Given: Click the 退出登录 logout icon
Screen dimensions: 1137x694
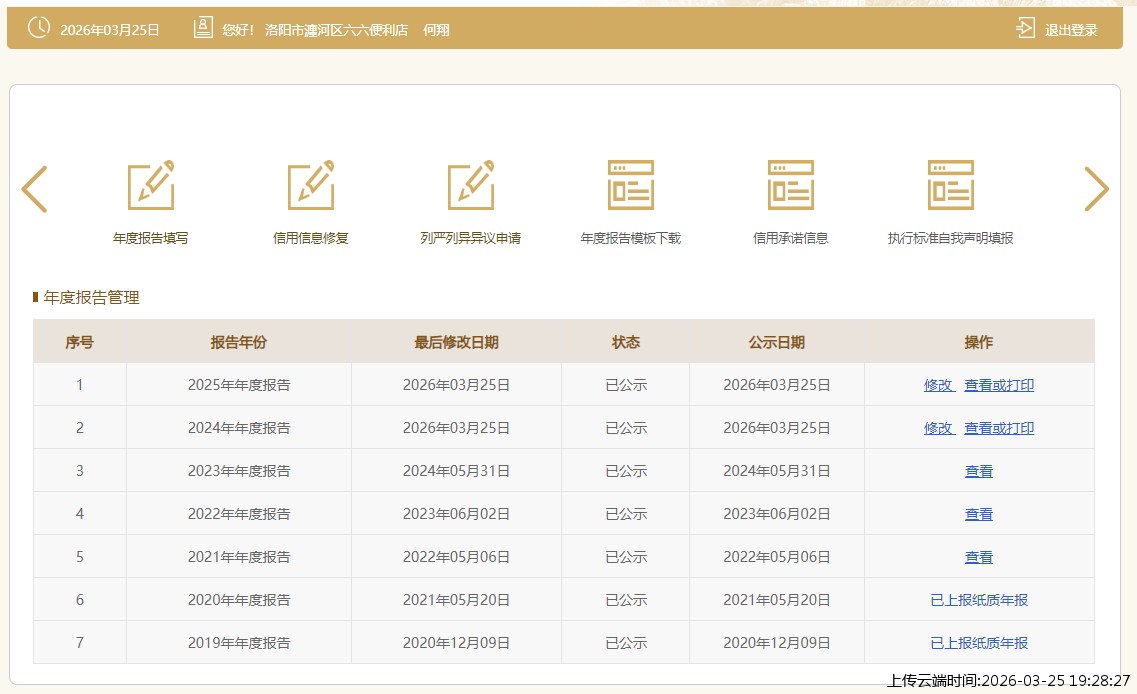Looking at the screenshot, I should [x=1025, y=28].
